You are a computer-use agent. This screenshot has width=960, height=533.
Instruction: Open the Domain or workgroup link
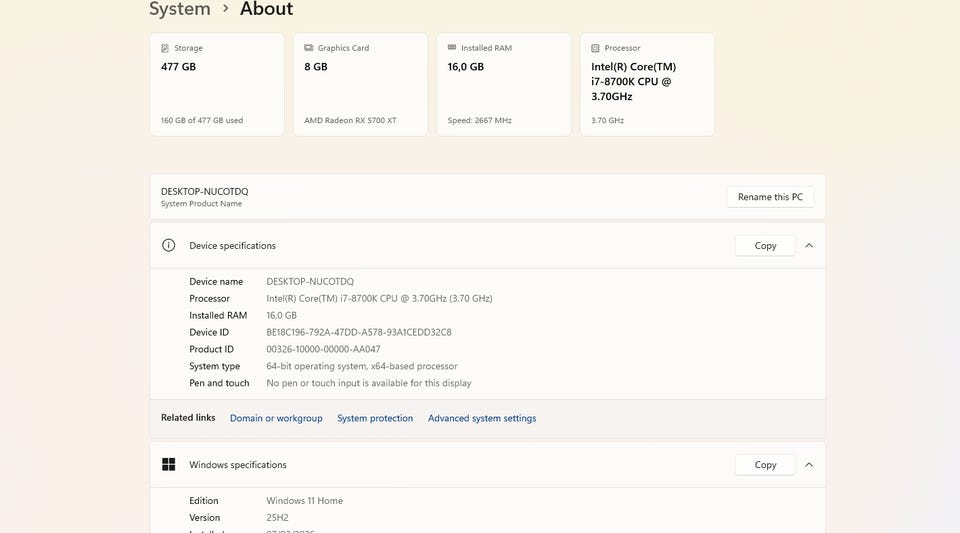276,418
